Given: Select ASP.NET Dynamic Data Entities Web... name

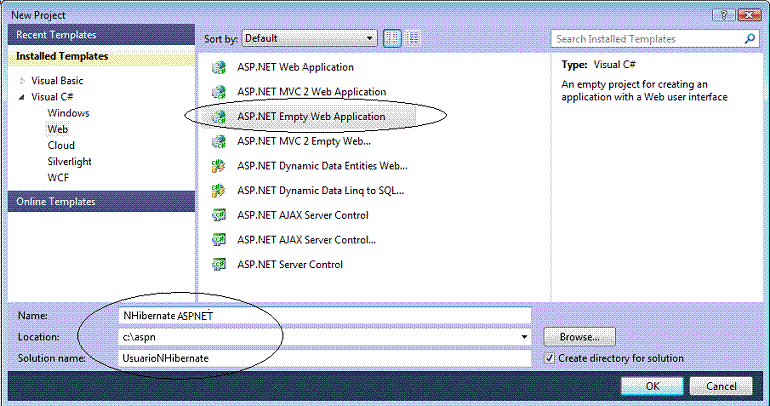Looking at the screenshot, I should pos(322,166).
